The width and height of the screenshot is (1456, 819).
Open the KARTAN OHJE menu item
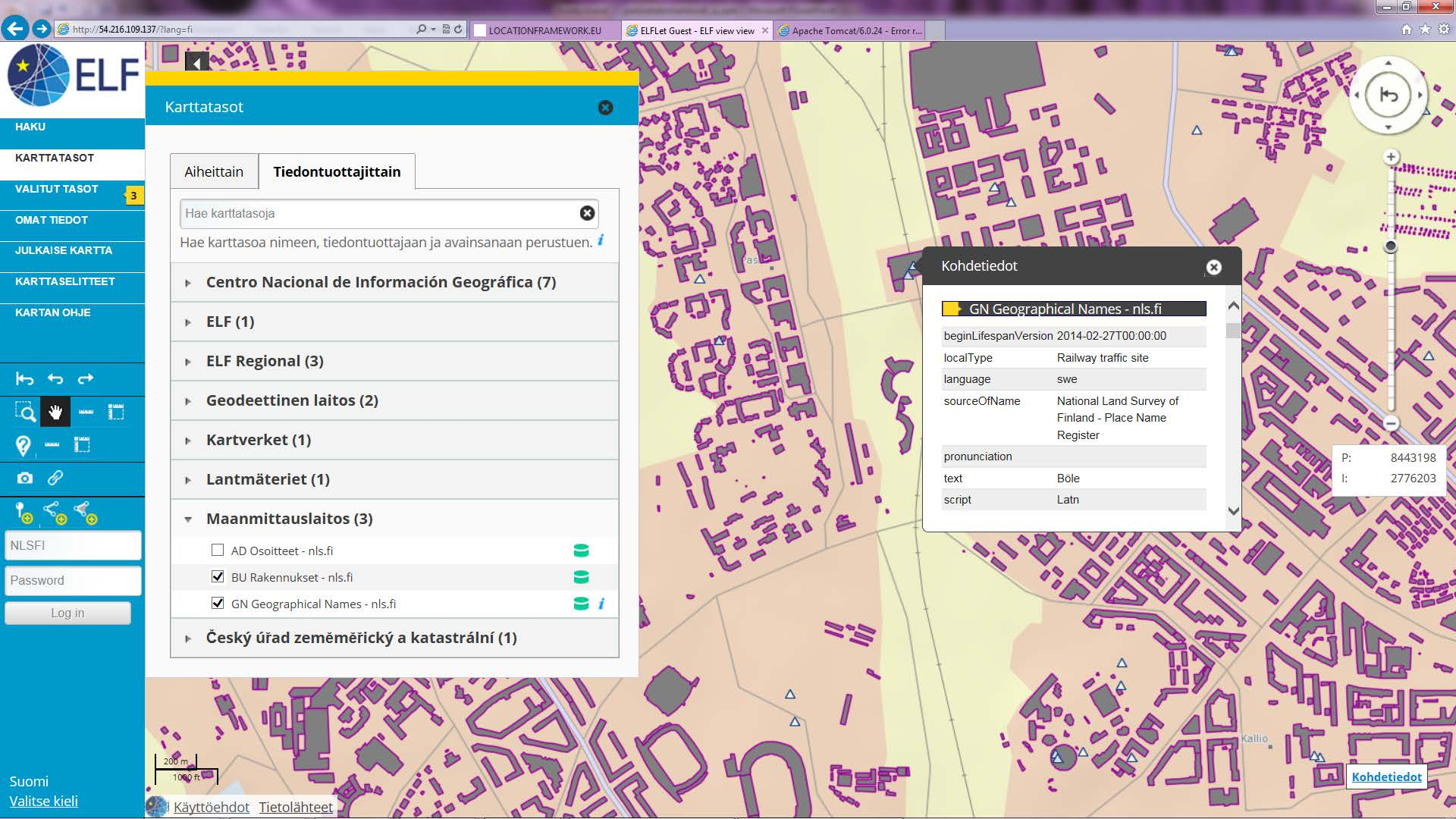pos(72,312)
